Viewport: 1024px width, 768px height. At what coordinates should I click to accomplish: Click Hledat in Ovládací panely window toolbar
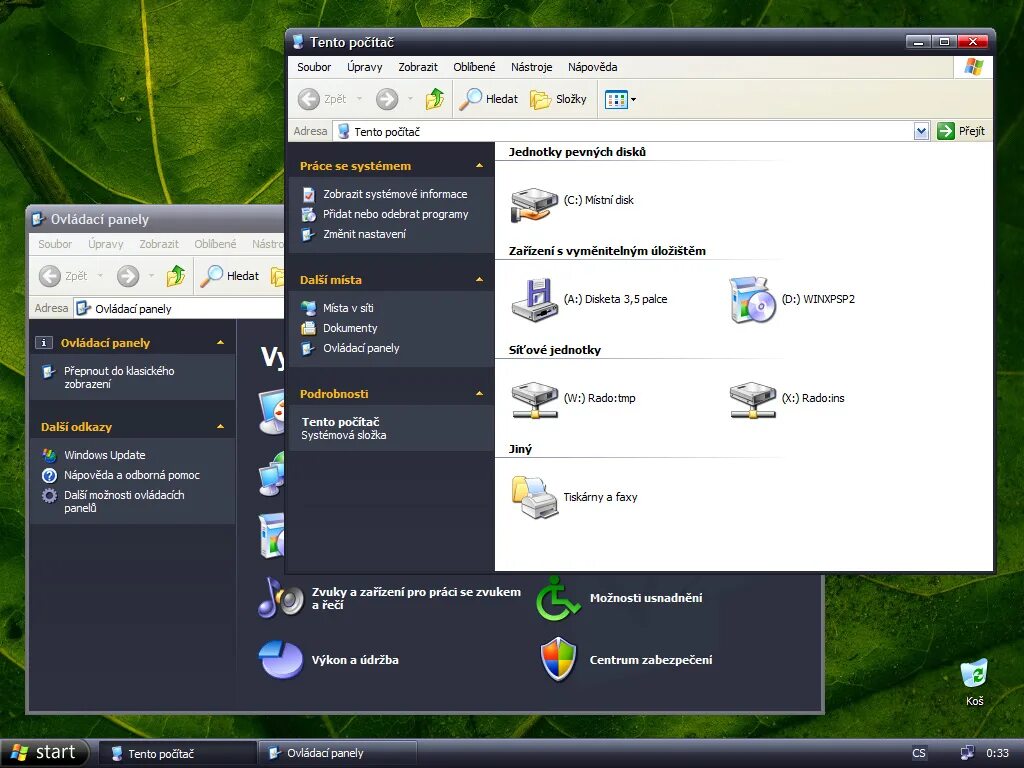click(x=230, y=276)
